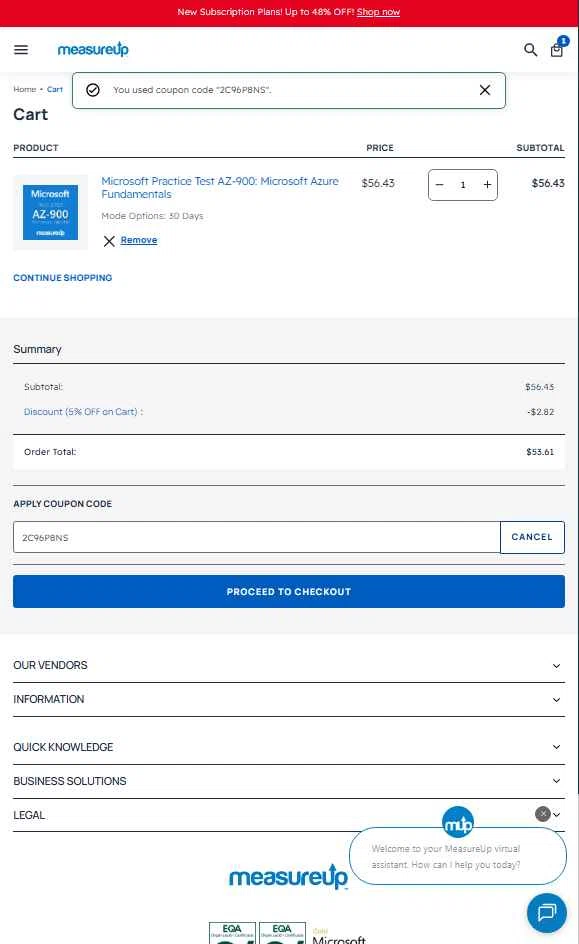Click the checkmark icon in coupon notice

click(93, 90)
